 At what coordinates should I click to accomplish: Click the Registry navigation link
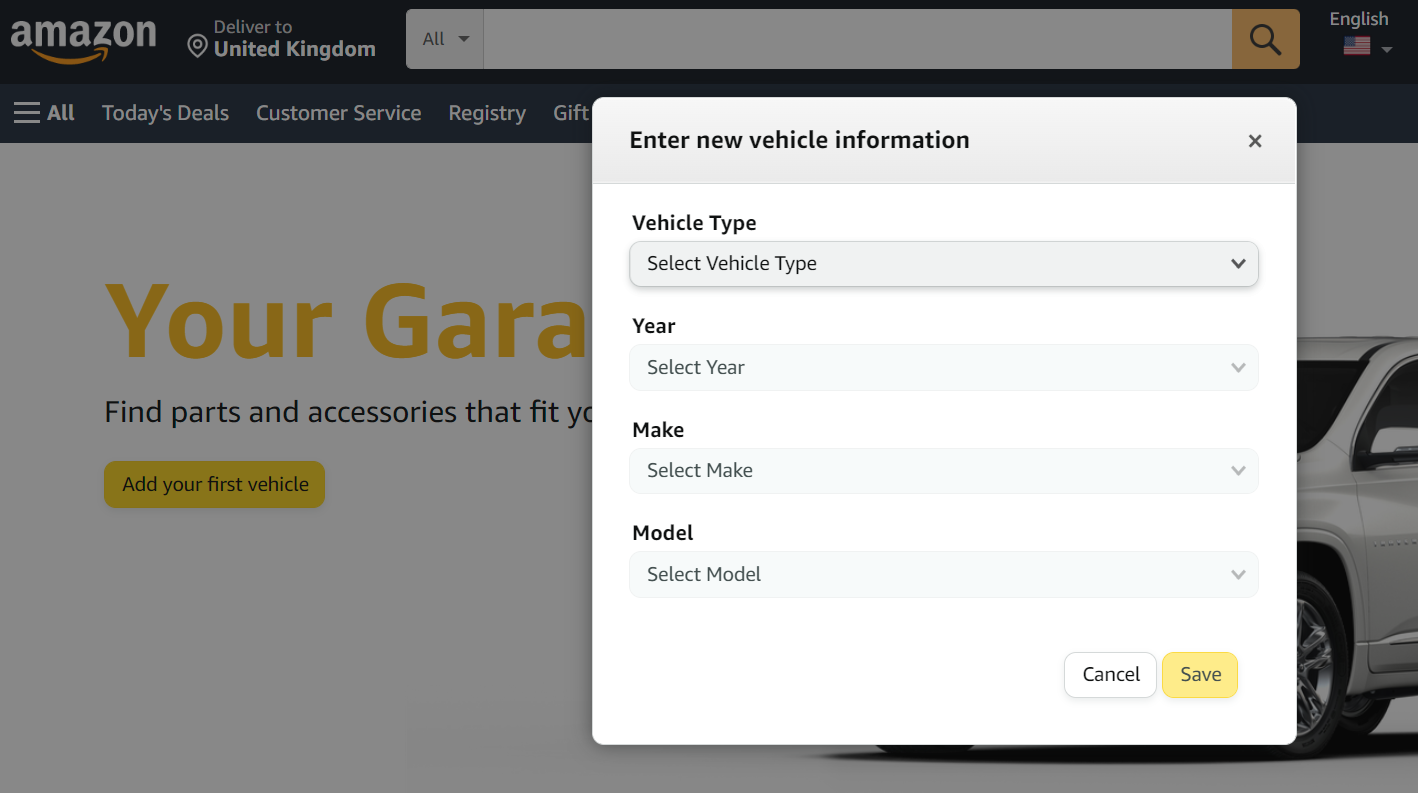(487, 113)
